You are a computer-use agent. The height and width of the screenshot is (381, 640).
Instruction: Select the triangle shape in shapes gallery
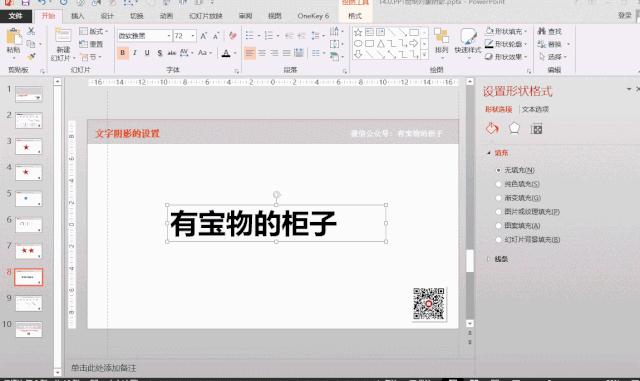pos(380,43)
